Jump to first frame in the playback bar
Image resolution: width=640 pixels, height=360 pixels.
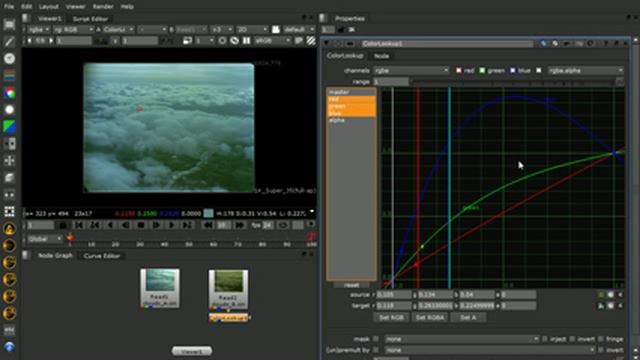point(79,225)
